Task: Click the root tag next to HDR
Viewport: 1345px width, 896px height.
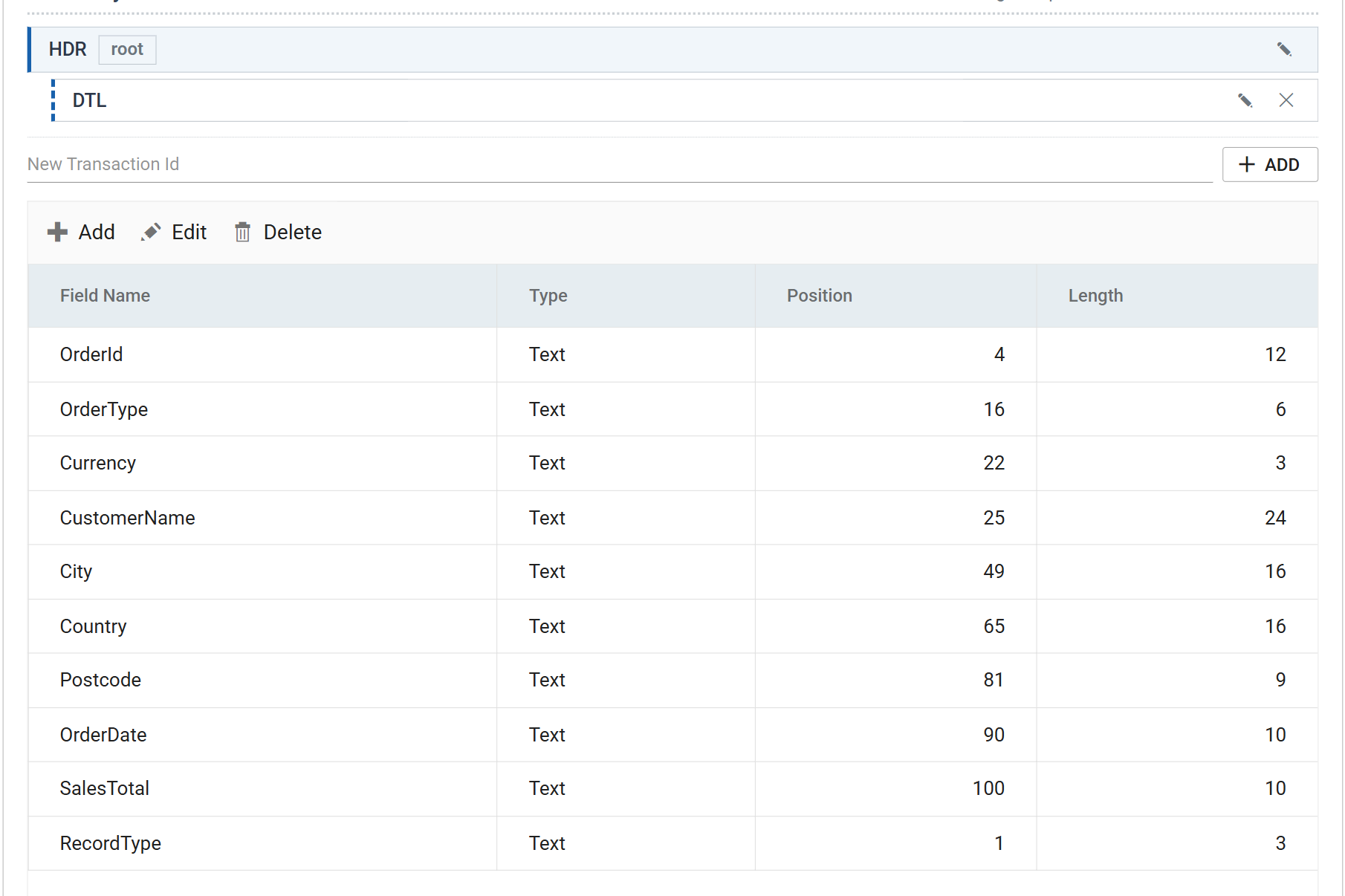Action: pyautogui.click(x=127, y=50)
